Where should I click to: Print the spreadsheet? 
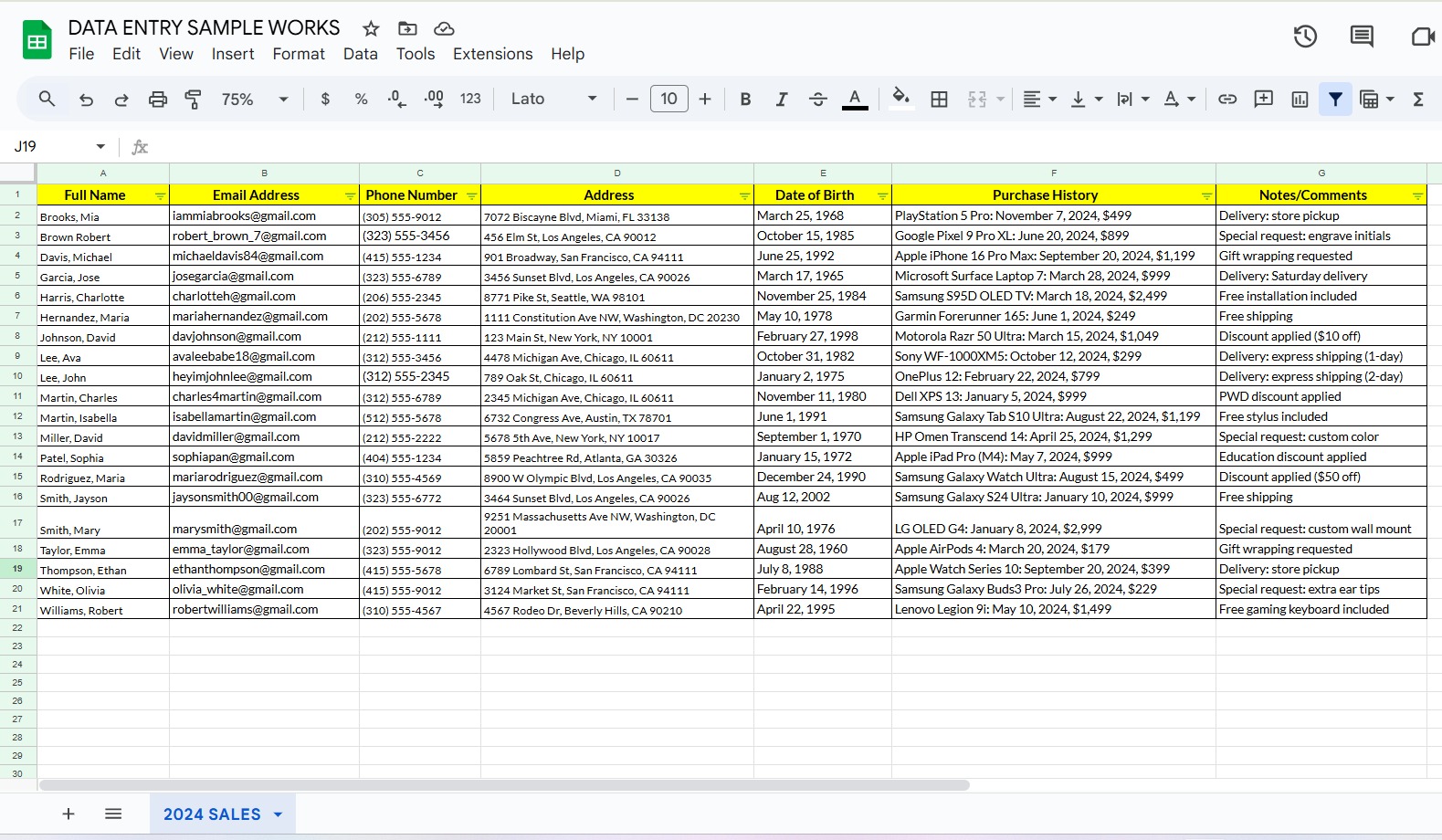point(158,99)
